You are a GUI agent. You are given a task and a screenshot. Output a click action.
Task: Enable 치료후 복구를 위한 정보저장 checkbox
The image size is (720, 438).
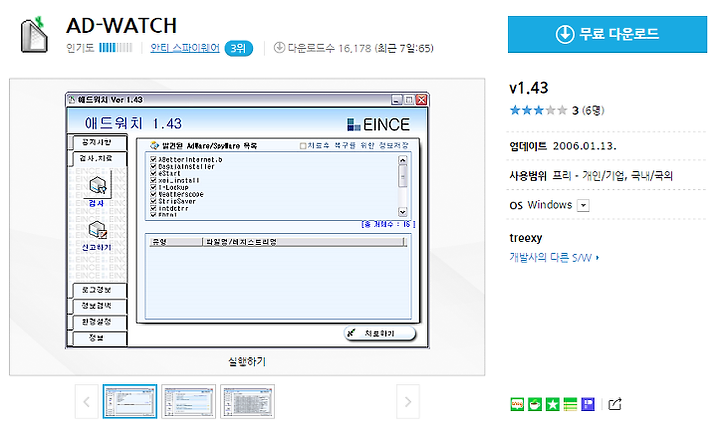(303, 146)
